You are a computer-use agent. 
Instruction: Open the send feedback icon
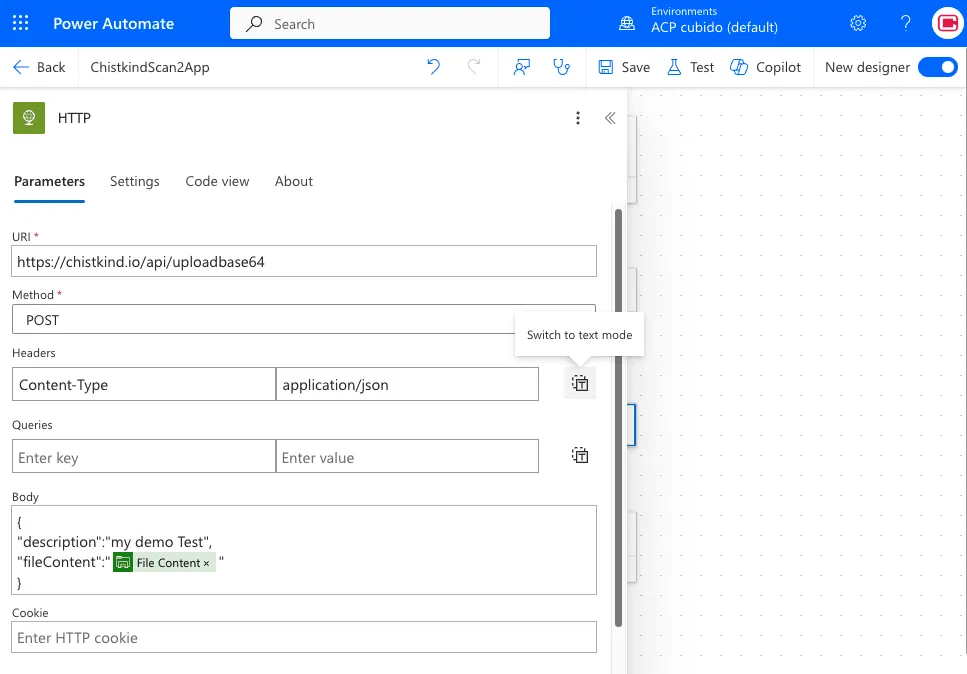(521, 66)
